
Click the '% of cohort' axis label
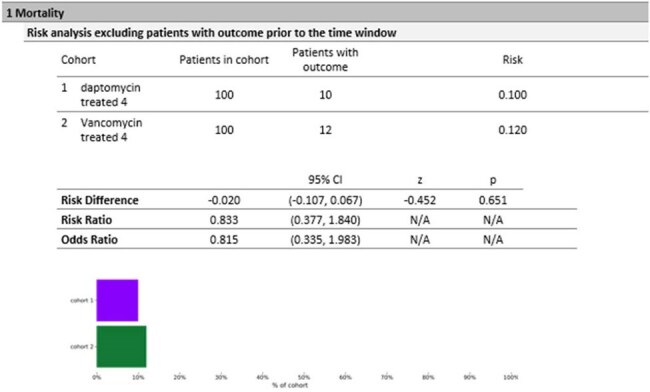290,385
